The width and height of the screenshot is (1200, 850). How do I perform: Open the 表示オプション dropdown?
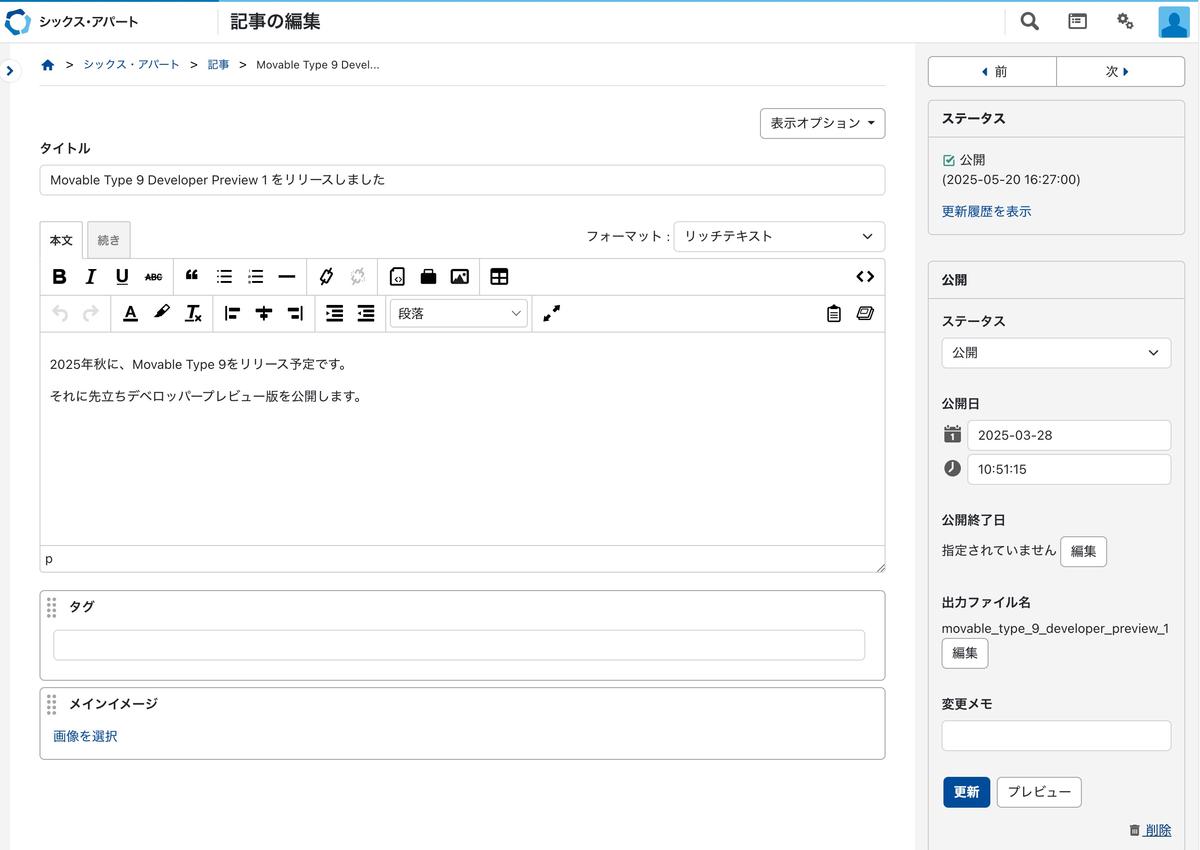[822, 123]
